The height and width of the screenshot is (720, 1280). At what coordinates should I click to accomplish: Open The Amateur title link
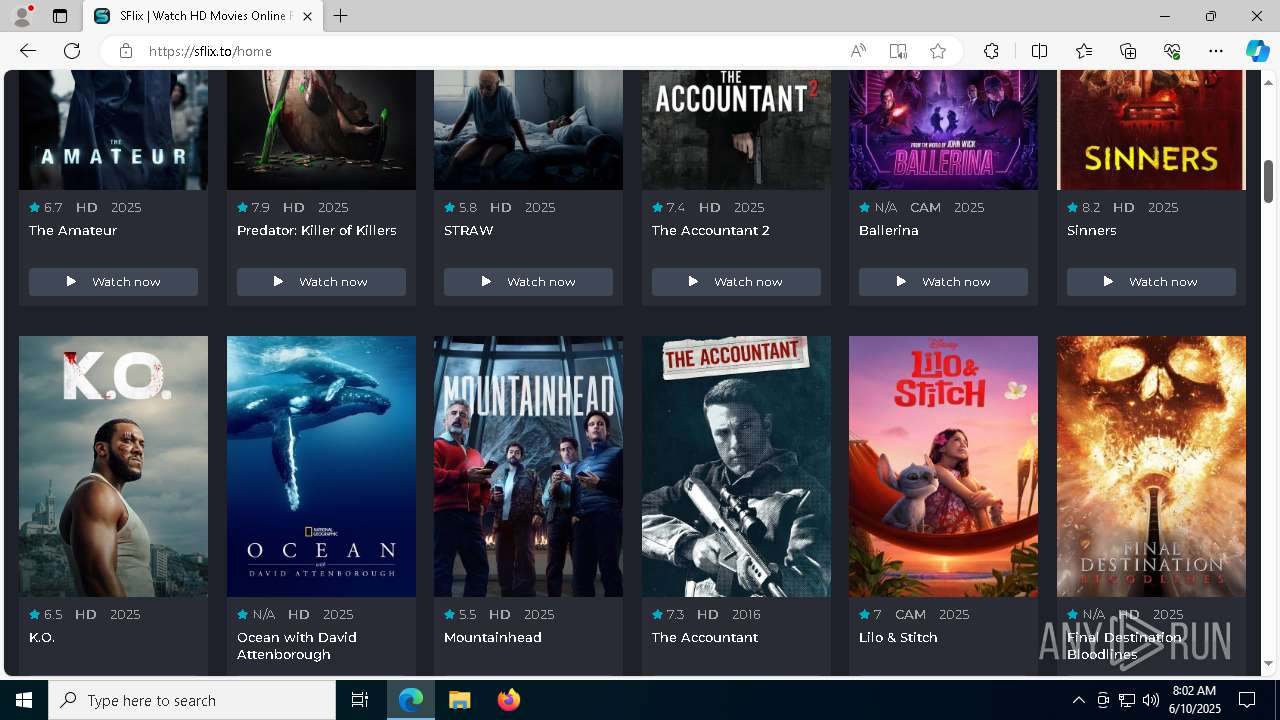point(73,230)
